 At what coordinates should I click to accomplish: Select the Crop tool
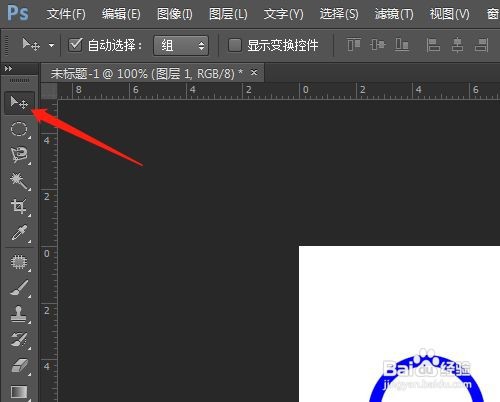(x=19, y=207)
